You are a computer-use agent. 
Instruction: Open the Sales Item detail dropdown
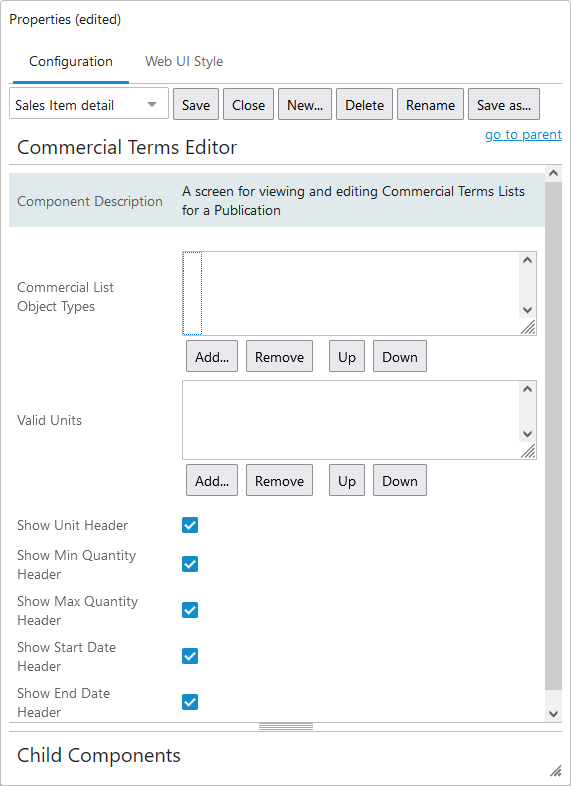(89, 104)
